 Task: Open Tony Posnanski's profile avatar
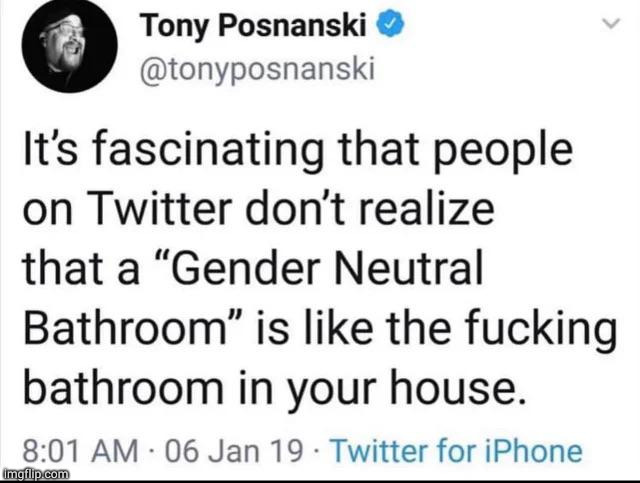tap(69, 45)
